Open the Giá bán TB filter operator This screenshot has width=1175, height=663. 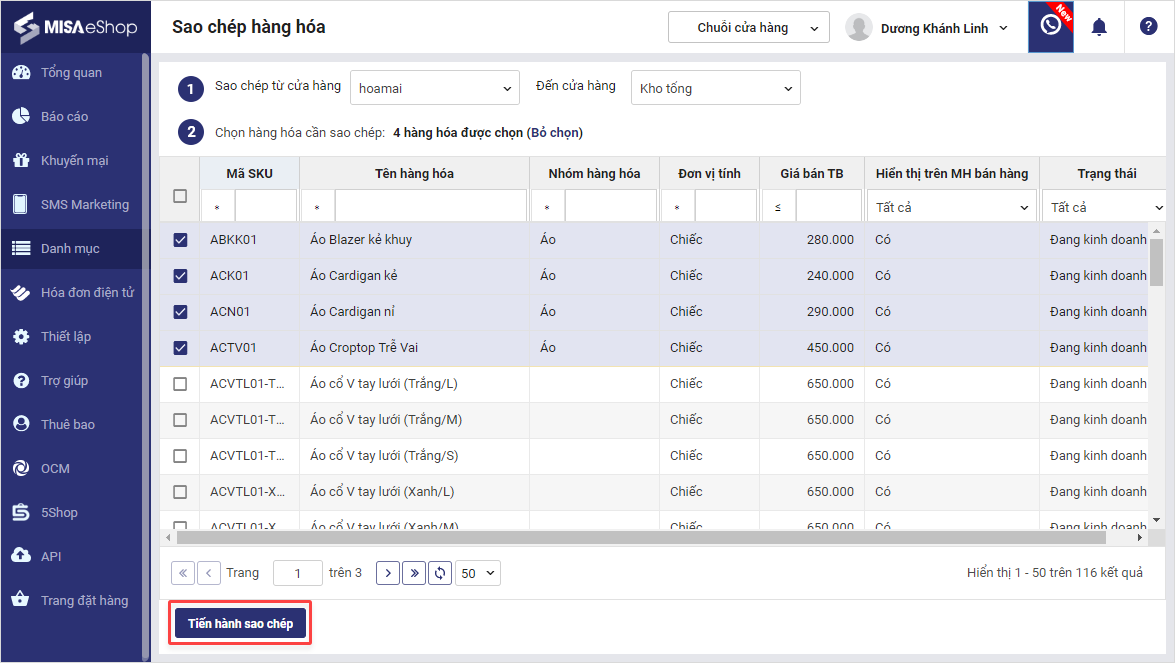778,207
